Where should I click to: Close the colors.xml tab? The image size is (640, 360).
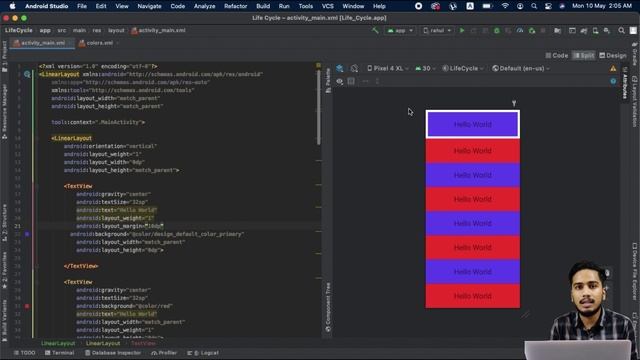point(118,43)
